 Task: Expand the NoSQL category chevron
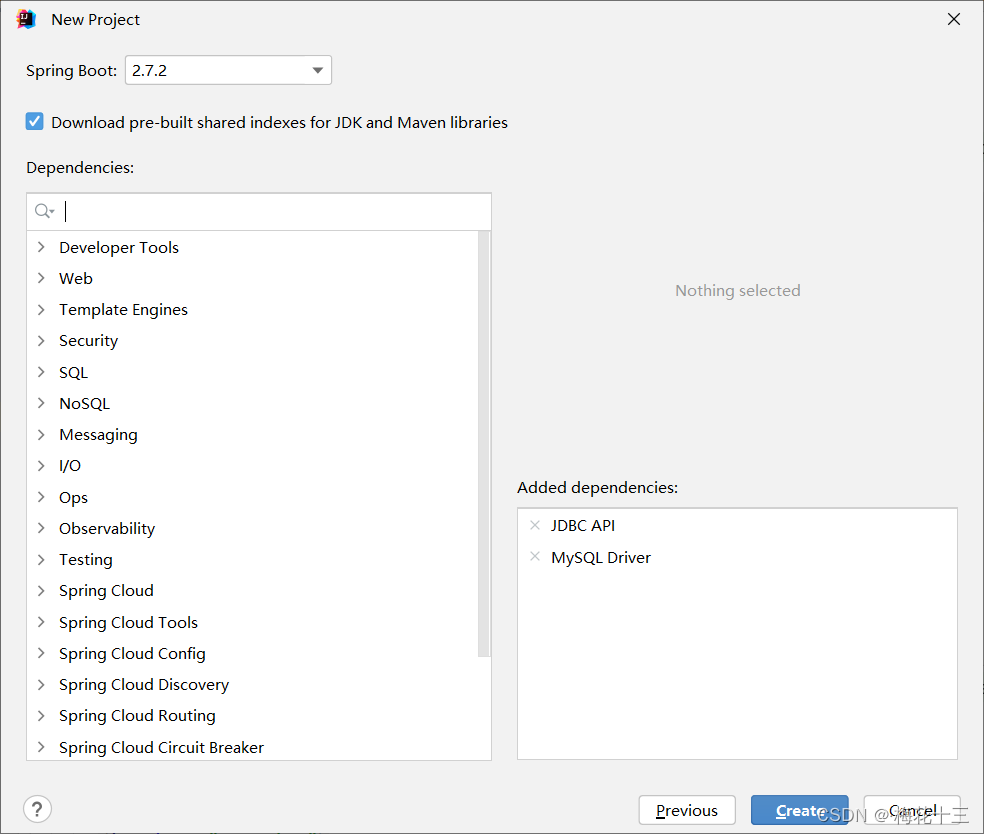41,403
